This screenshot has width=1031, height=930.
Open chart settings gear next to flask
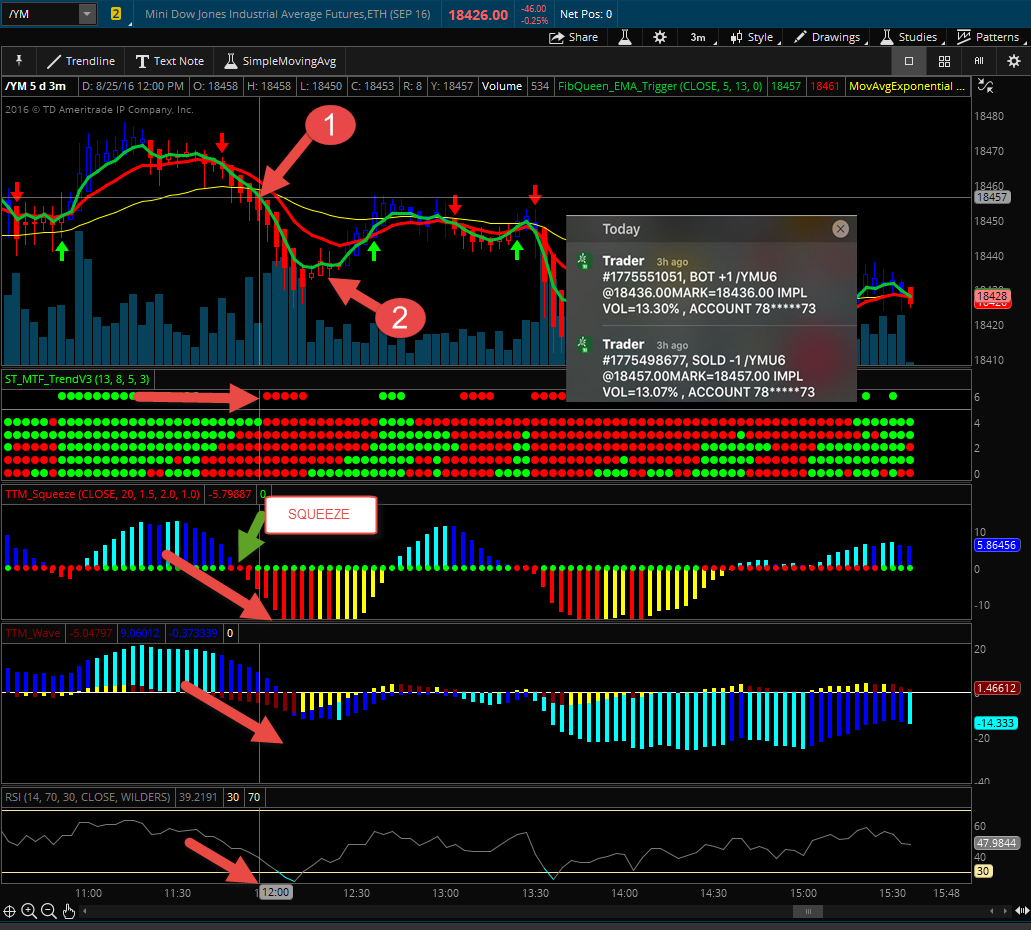[x=659, y=37]
